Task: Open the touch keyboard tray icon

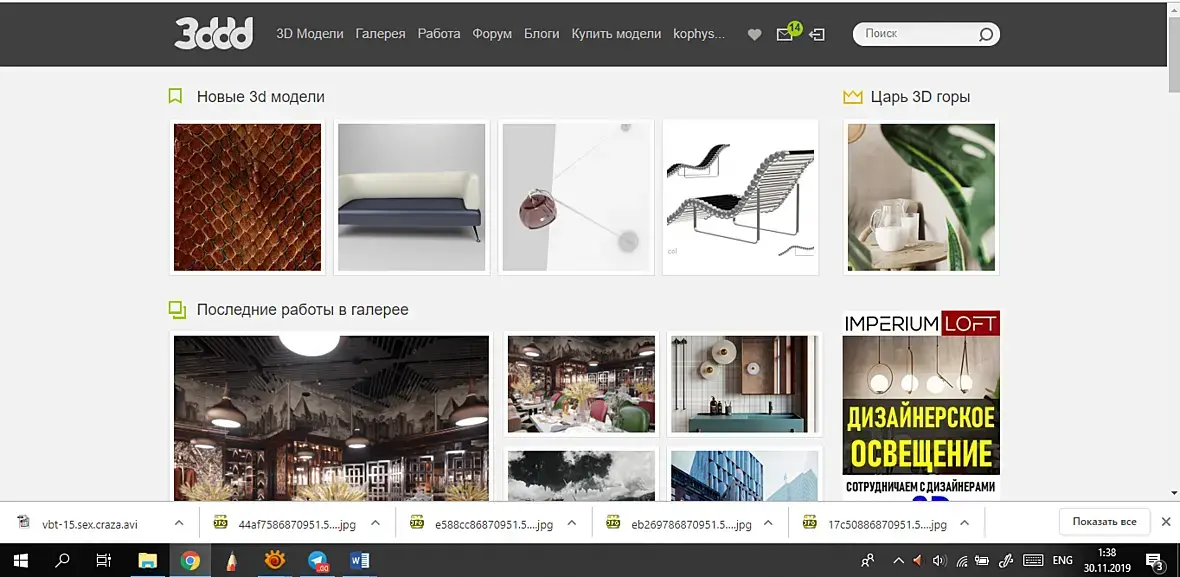Action: [1033, 560]
